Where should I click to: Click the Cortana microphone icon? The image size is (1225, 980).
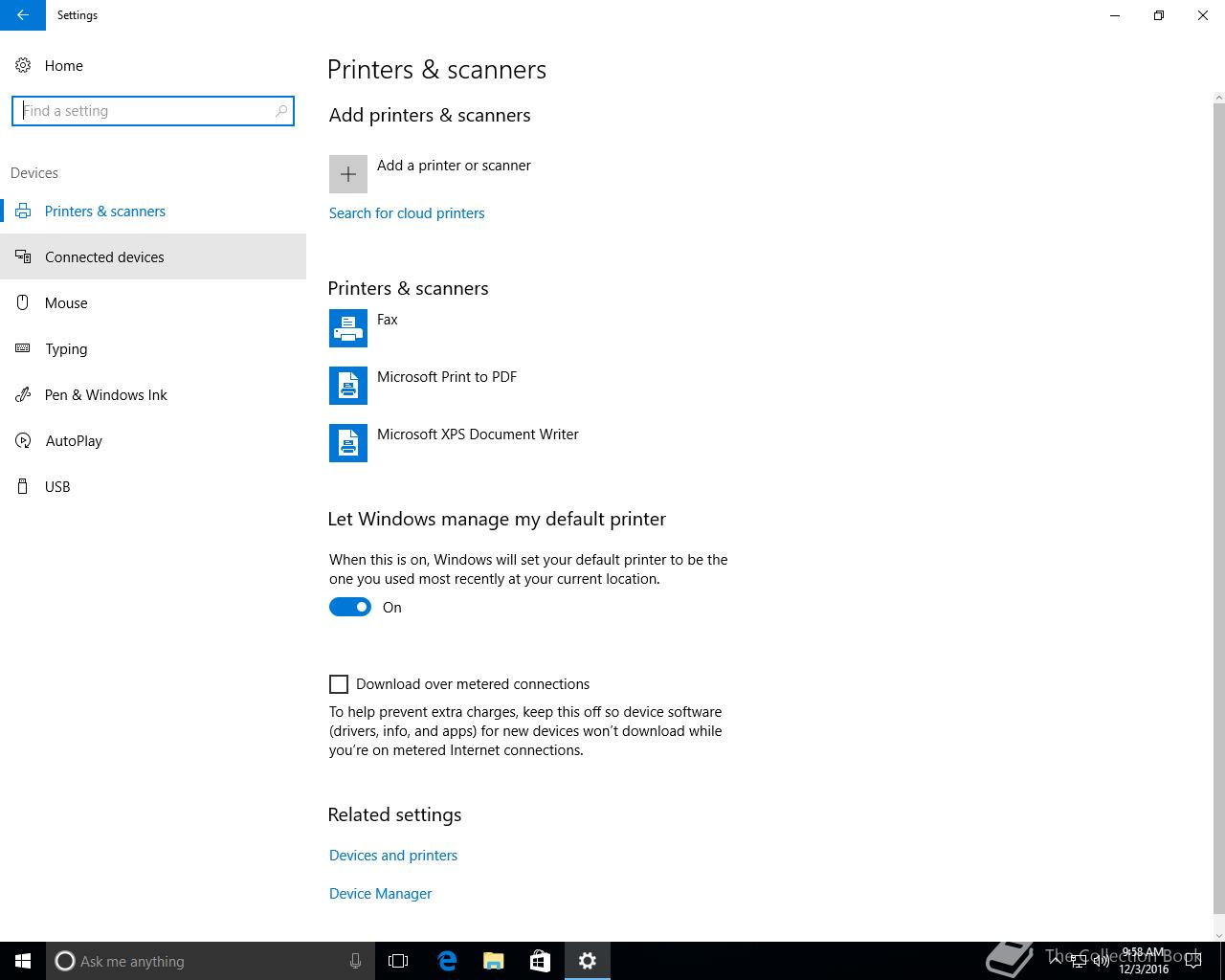(355, 961)
